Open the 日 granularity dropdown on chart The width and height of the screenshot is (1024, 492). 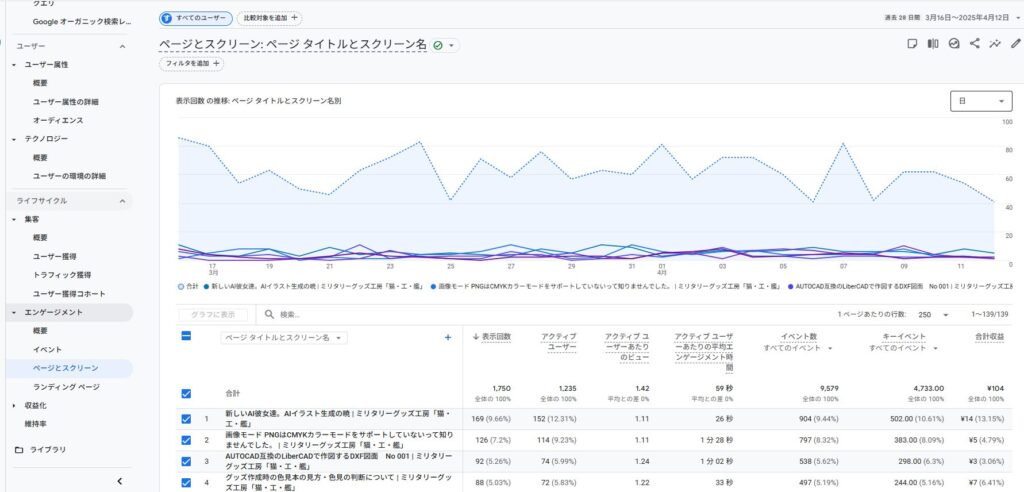pos(981,101)
